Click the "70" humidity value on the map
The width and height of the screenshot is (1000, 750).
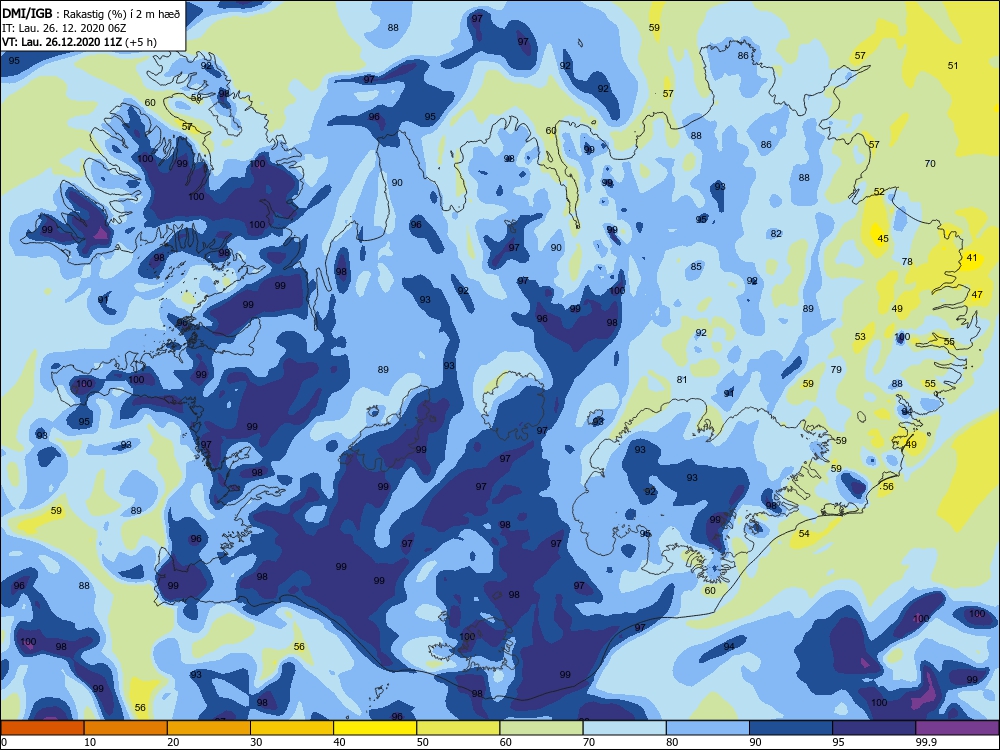tap(930, 163)
